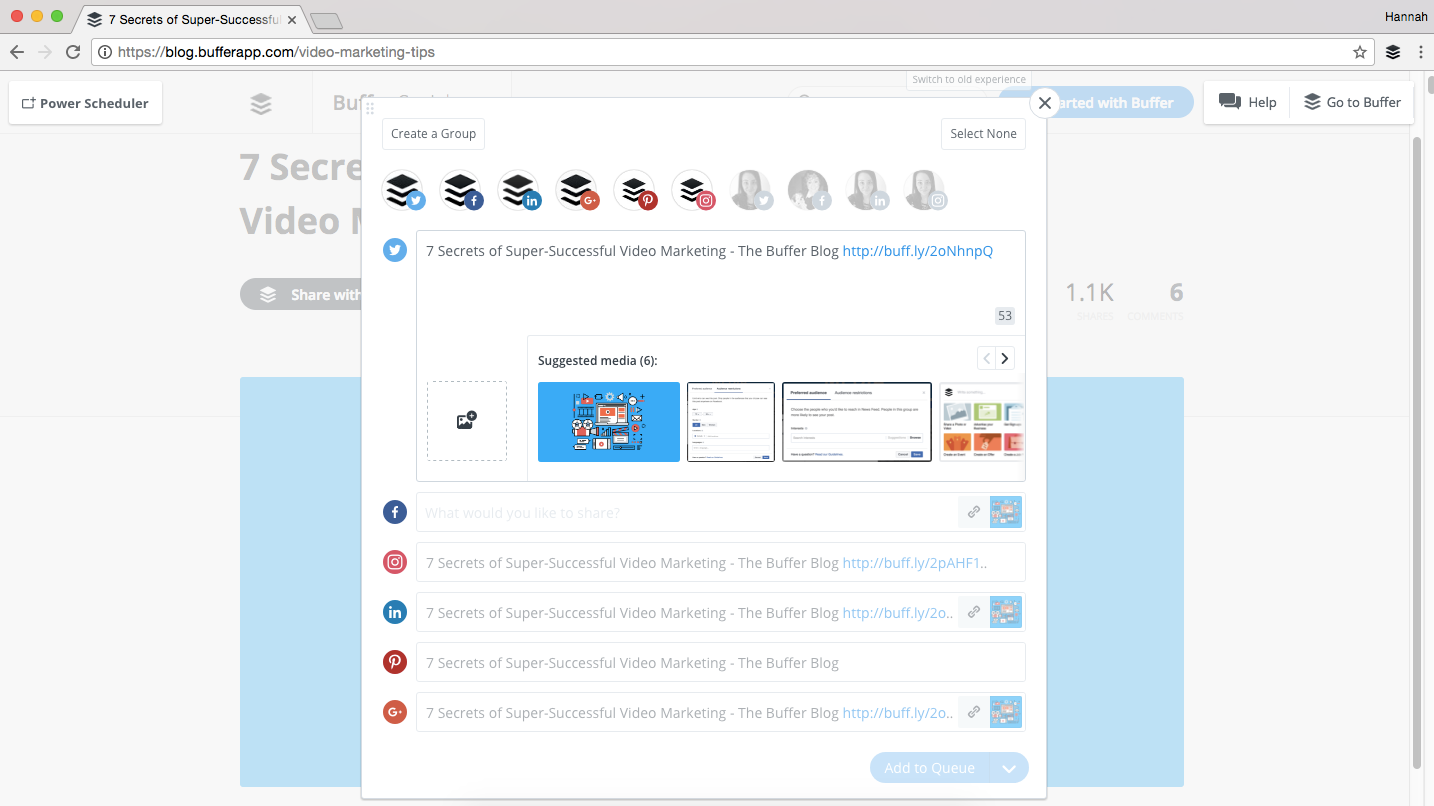The height and width of the screenshot is (806, 1434).
Task: Click the Go to Buffer icon
Action: 1312,102
